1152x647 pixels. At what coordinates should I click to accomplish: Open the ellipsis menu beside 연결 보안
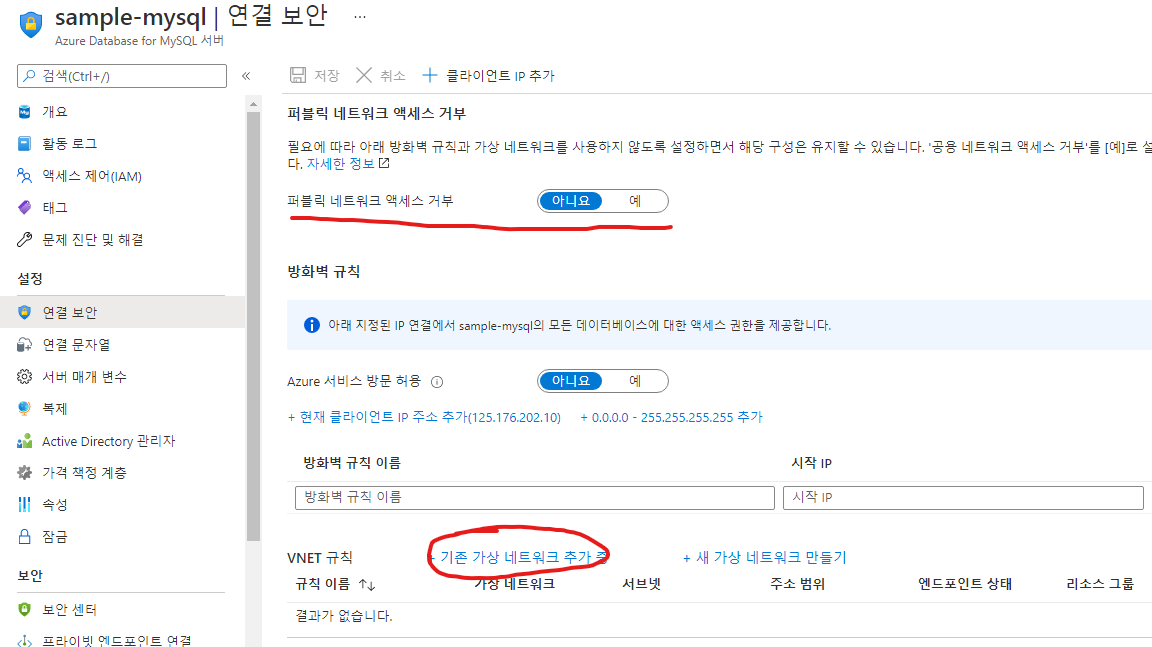tap(359, 16)
